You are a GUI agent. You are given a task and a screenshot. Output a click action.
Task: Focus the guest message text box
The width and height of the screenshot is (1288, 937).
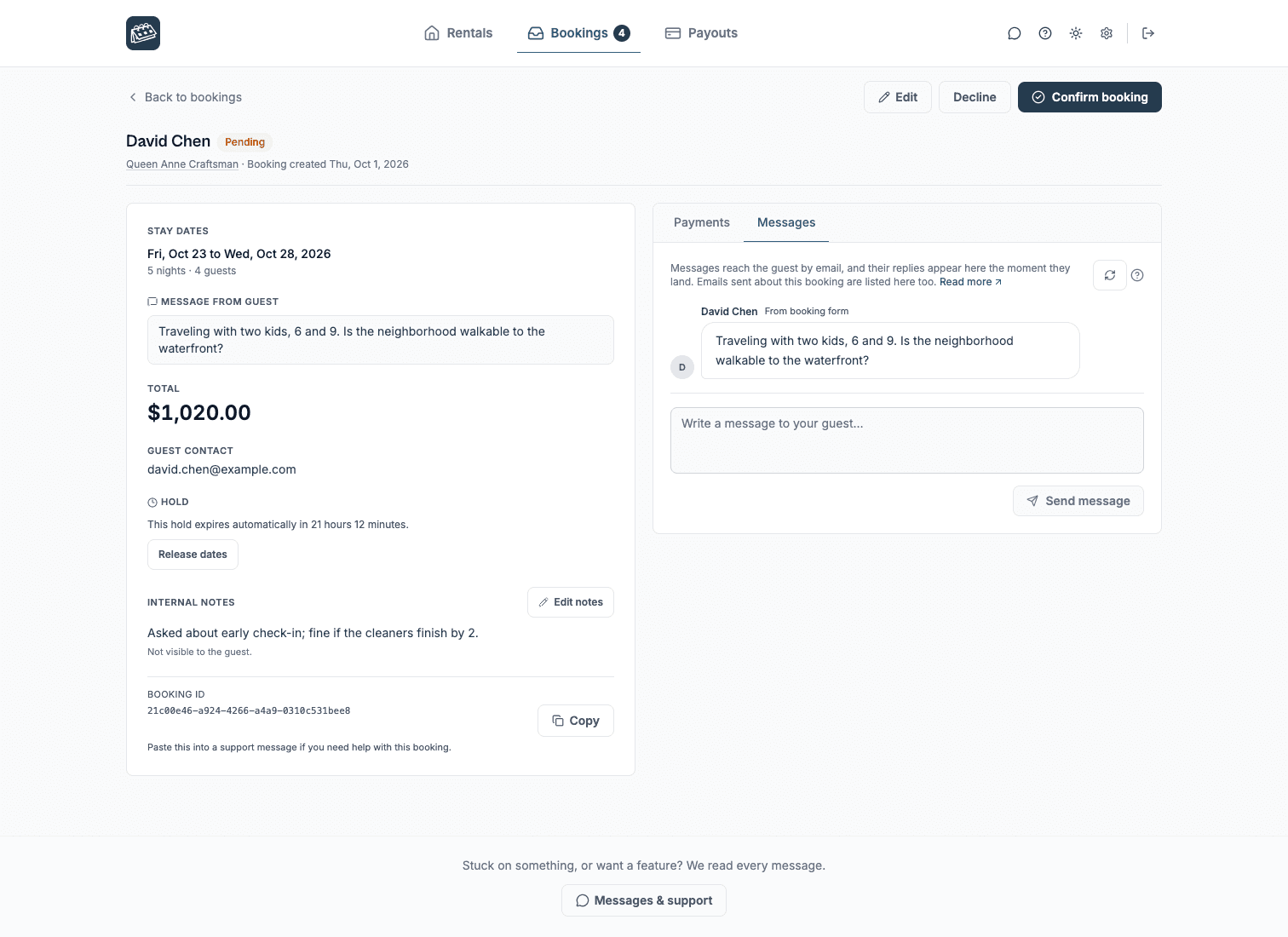pyautogui.click(x=907, y=440)
